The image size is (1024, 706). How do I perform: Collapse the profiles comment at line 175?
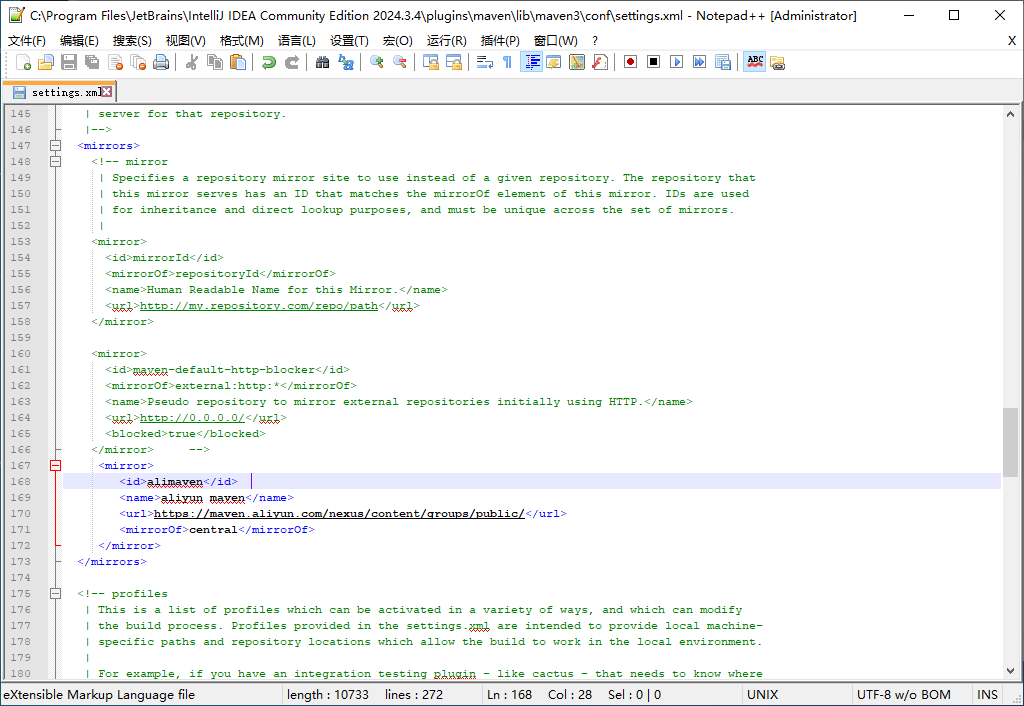(56, 594)
